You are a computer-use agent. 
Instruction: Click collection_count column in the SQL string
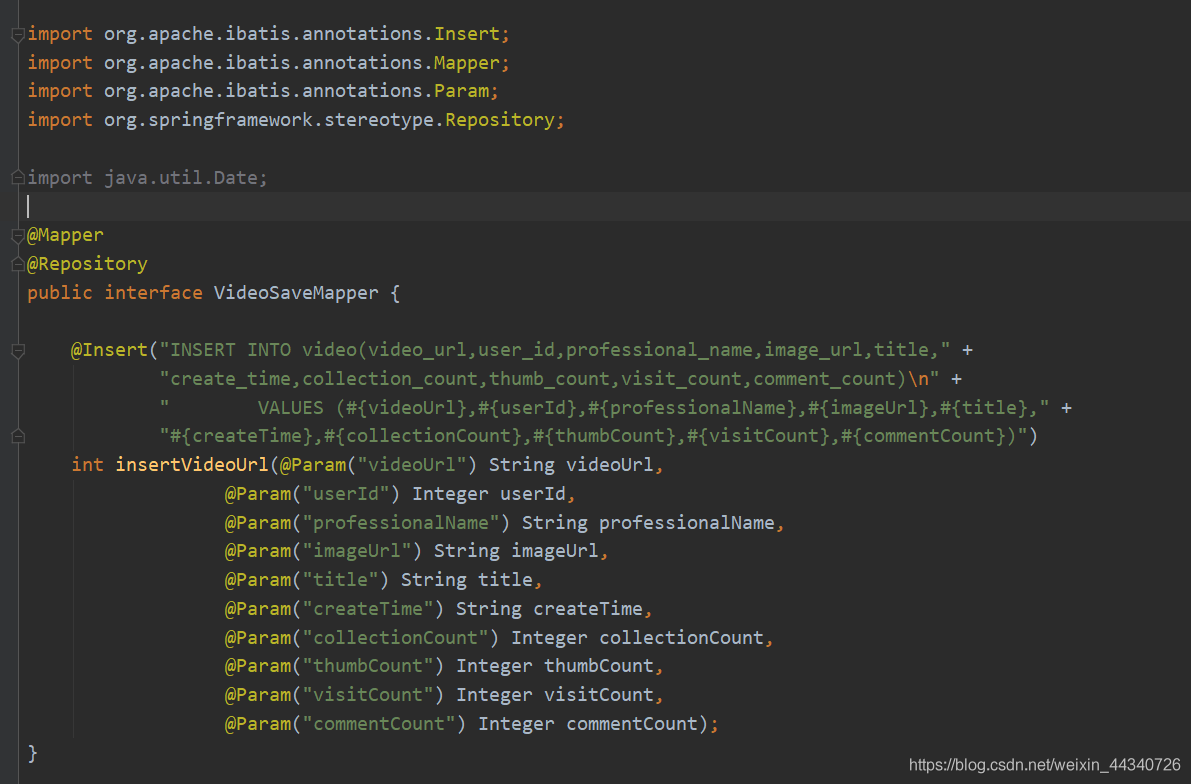point(390,379)
